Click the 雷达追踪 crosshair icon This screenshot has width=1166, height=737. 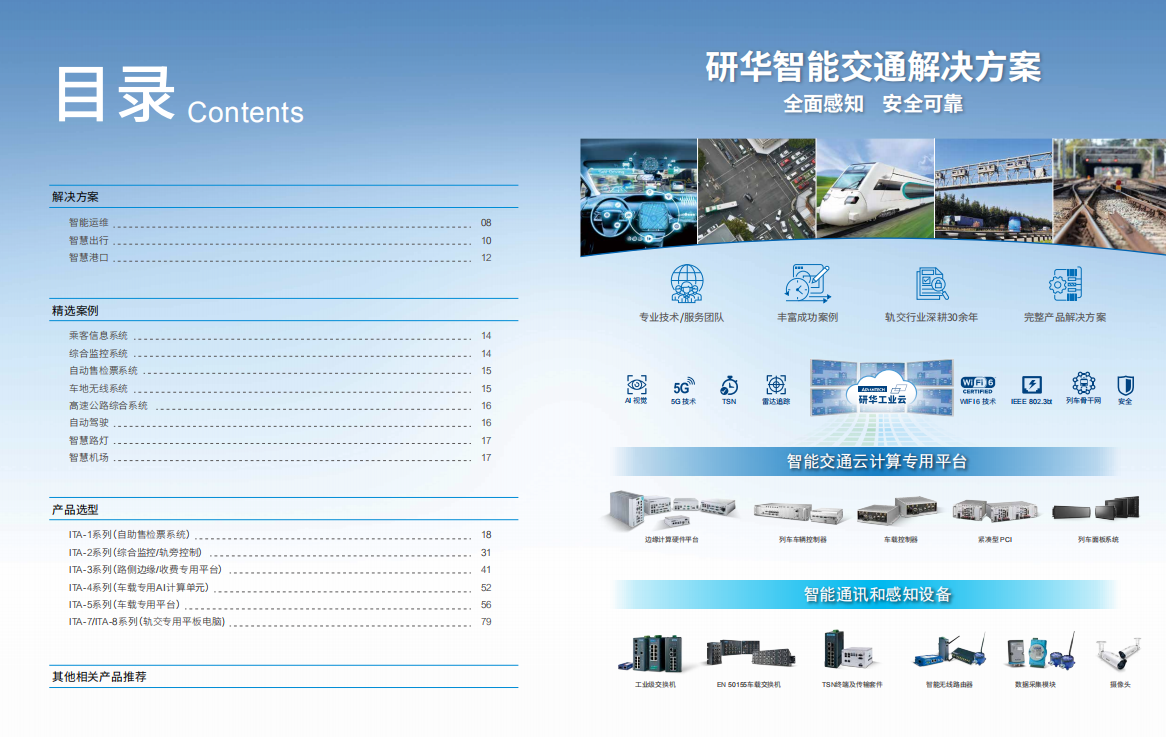tap(776, 384)
